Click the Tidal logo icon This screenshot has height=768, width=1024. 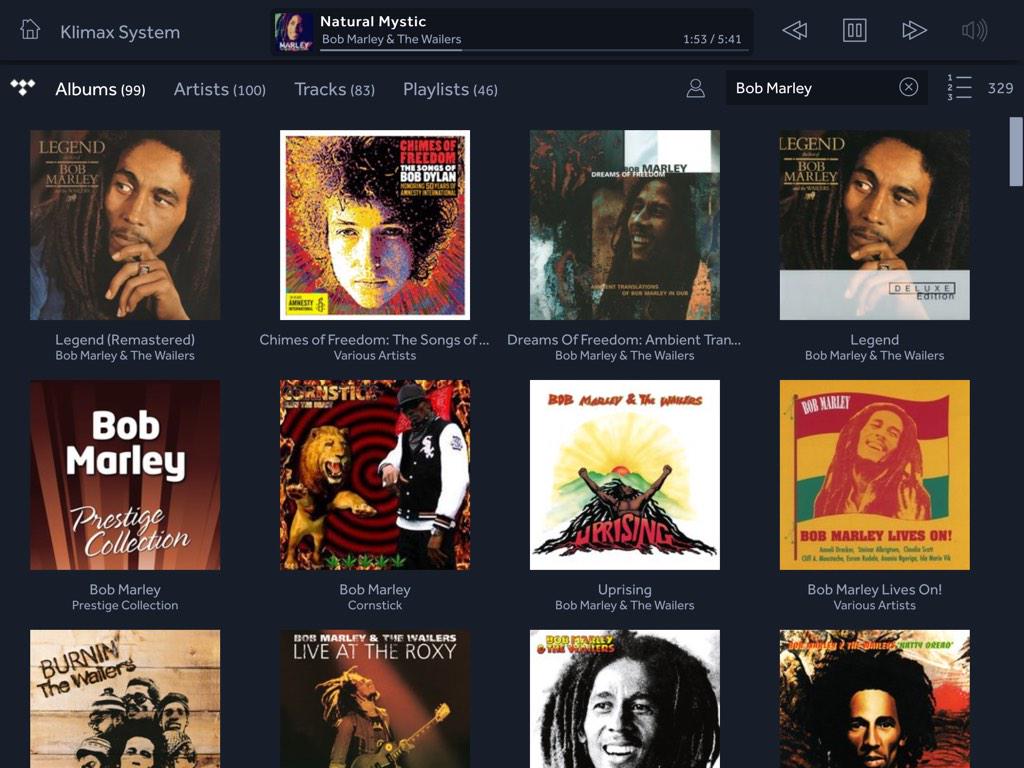[x=23, y=87]
